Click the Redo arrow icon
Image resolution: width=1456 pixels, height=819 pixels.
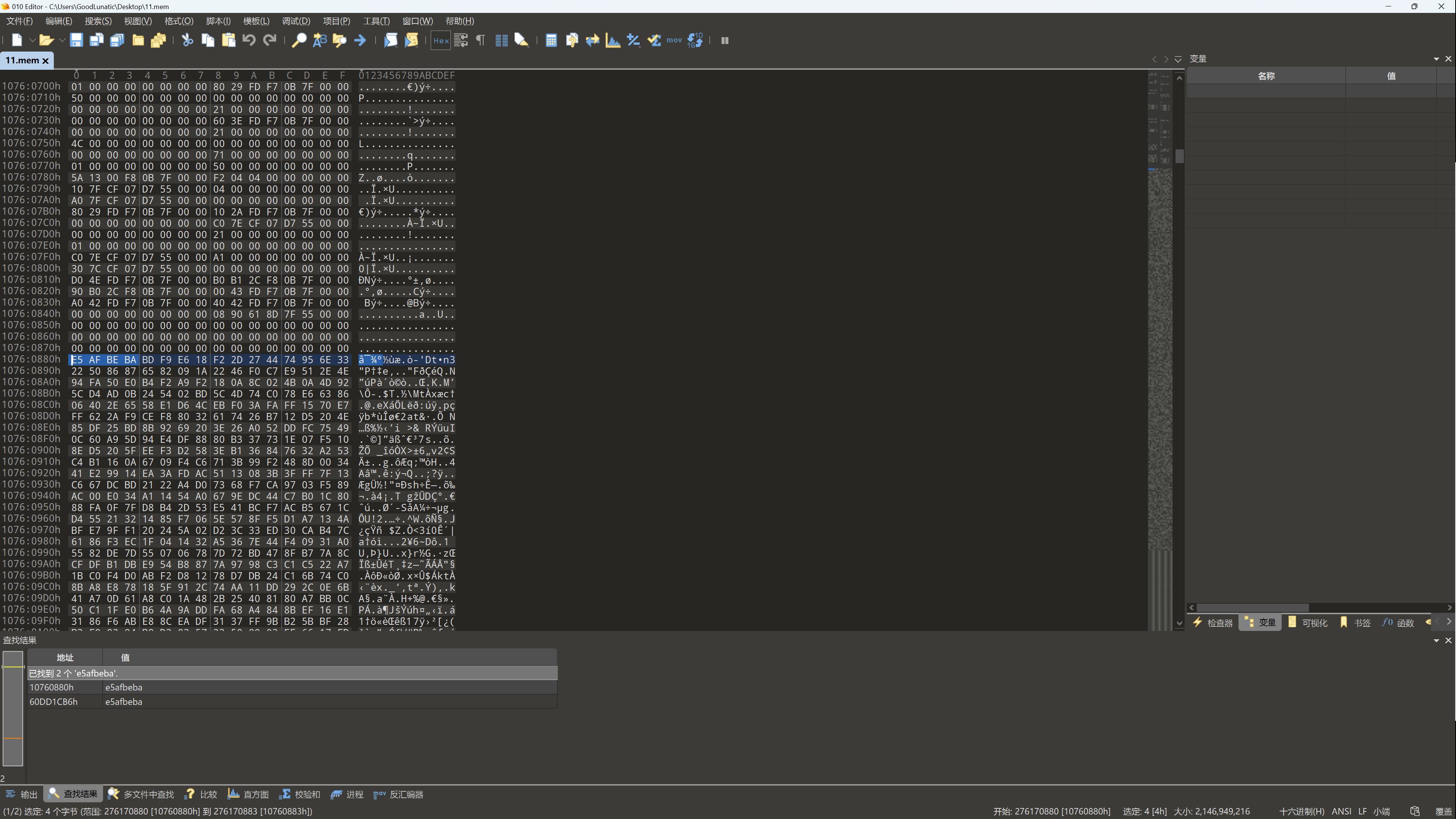tap(269, 40)
